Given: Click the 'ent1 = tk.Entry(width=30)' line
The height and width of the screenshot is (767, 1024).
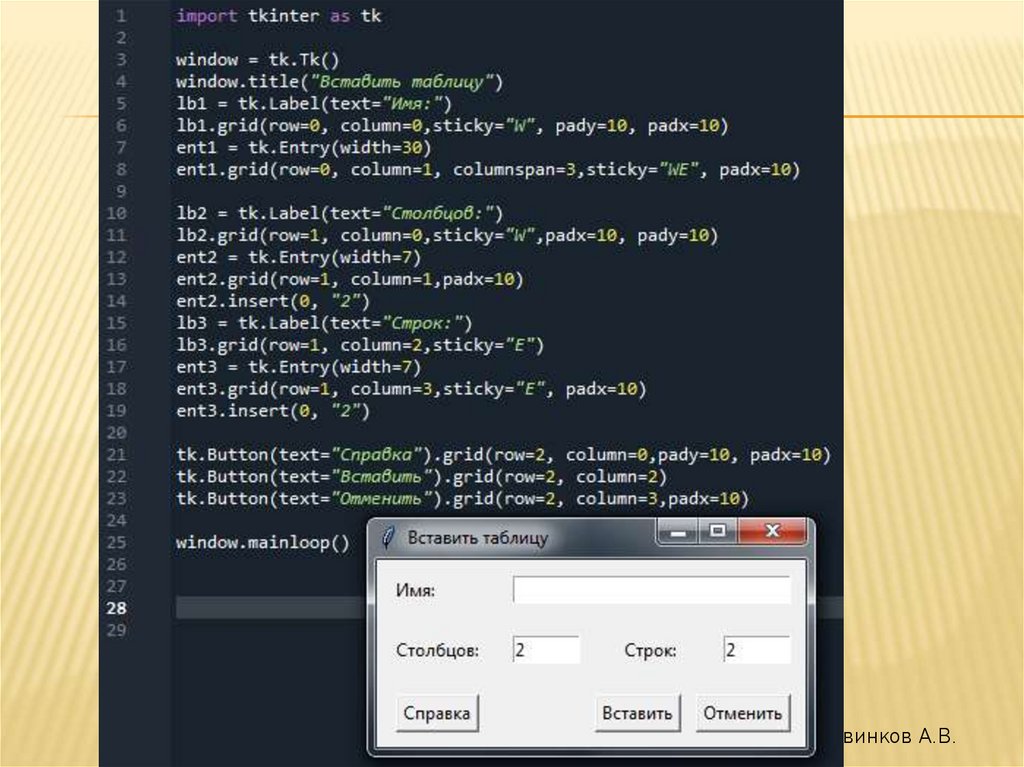Looking at the screenshot, I should click(x=304, y=148).
